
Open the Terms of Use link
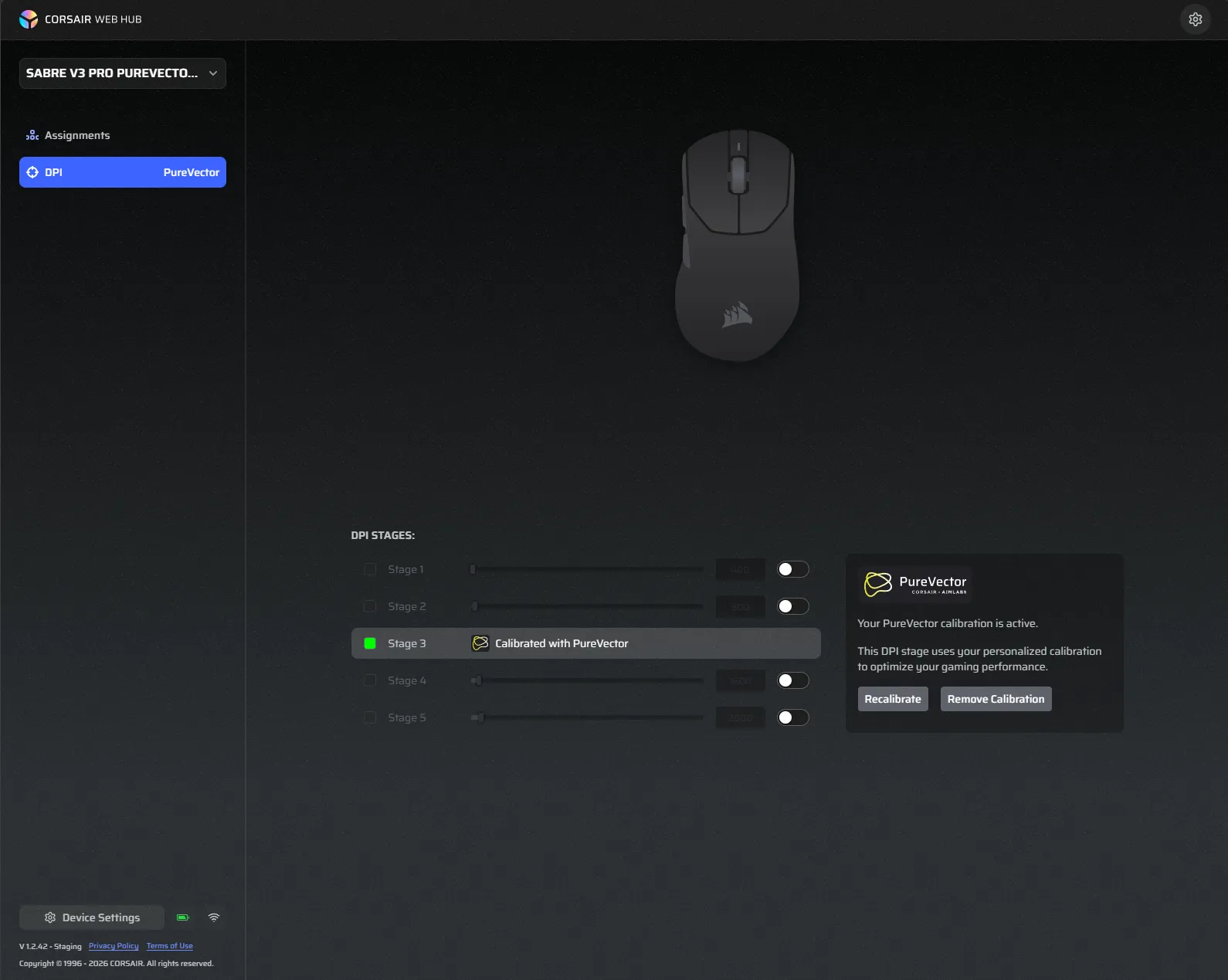click(x=170, y=946)
